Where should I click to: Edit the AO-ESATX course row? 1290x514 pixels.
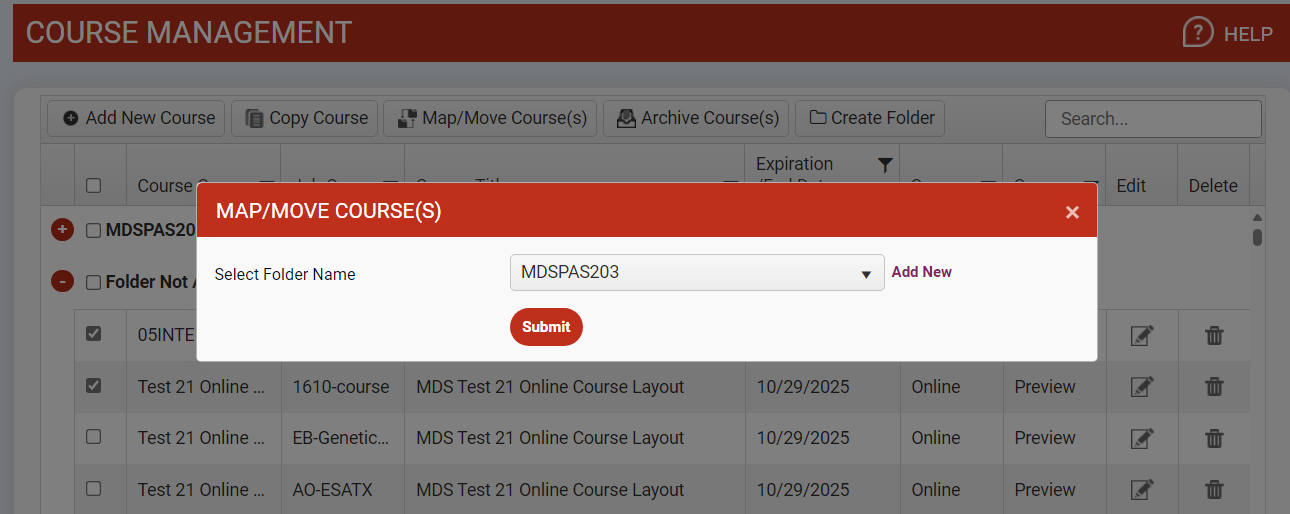1141,489
